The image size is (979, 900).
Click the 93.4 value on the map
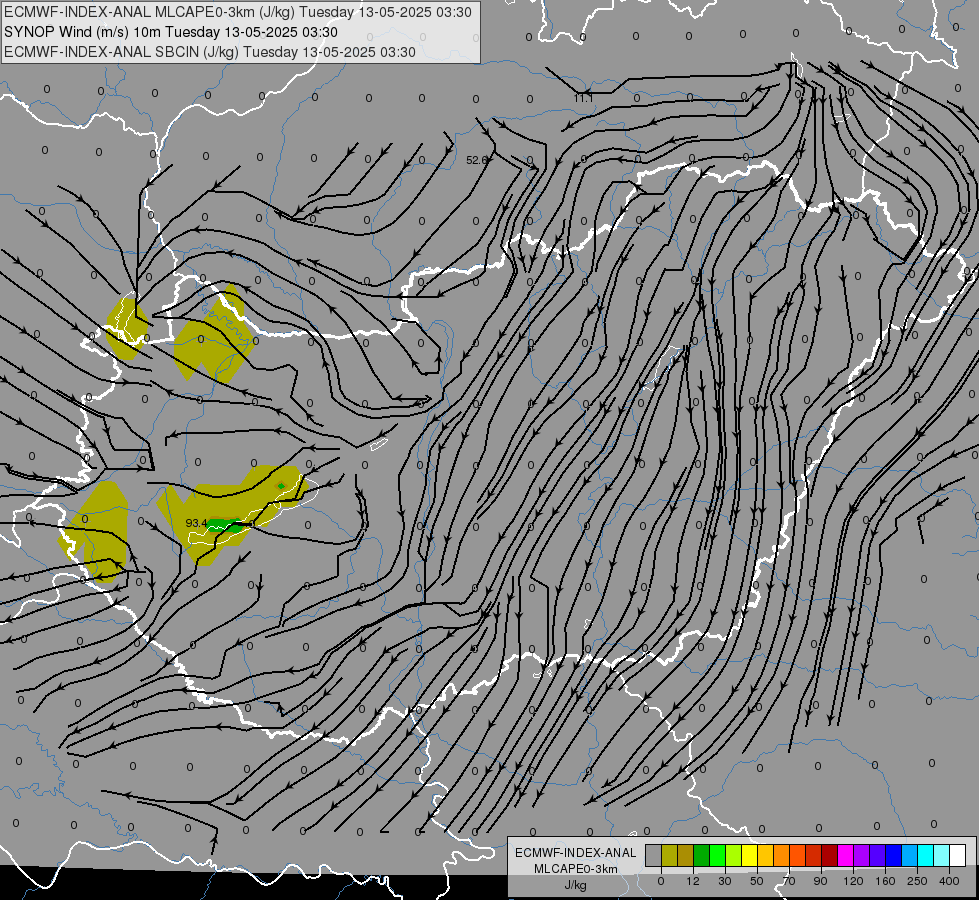[196, 523]
